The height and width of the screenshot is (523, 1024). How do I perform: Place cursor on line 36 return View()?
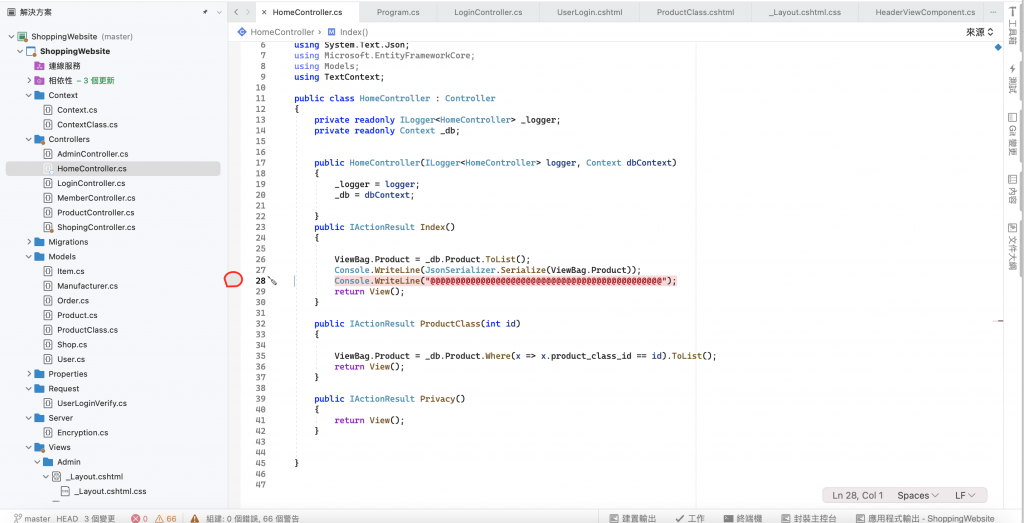(x=370, y=367)
